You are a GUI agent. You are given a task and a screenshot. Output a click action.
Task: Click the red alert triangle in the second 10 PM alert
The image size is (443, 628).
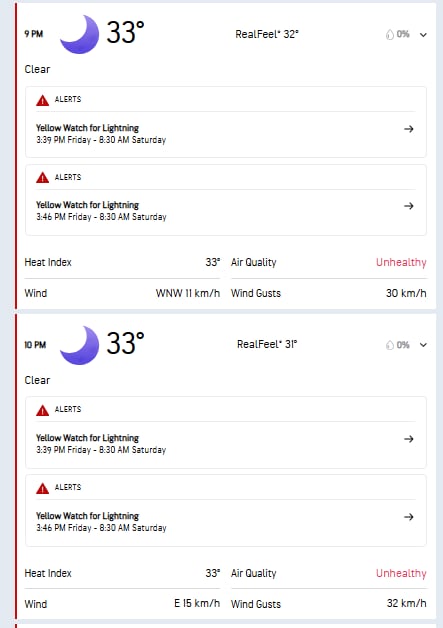(42, 488)
